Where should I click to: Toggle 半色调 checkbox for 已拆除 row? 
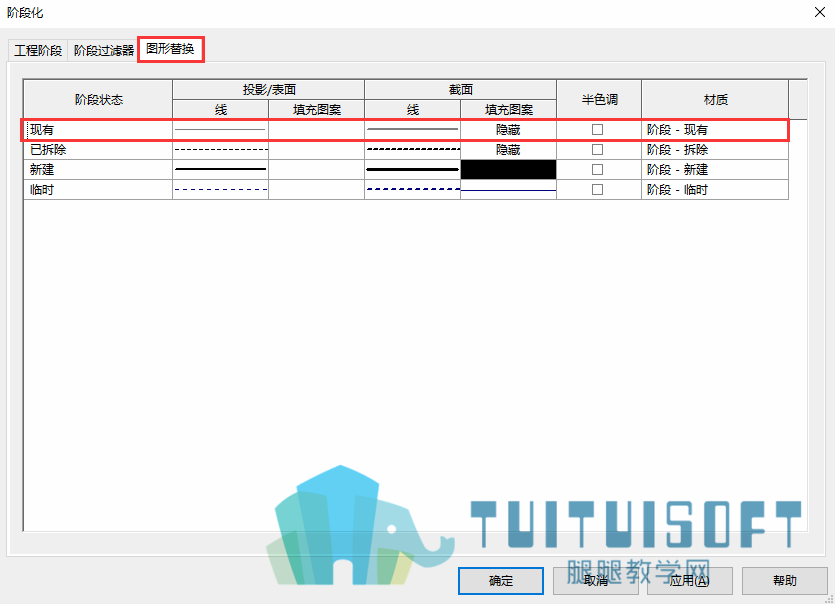(x=597, y=150)
